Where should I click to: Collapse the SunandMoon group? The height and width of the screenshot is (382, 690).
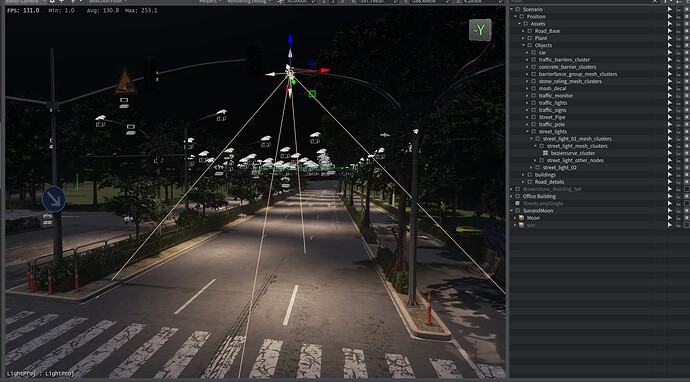(512, 211)
